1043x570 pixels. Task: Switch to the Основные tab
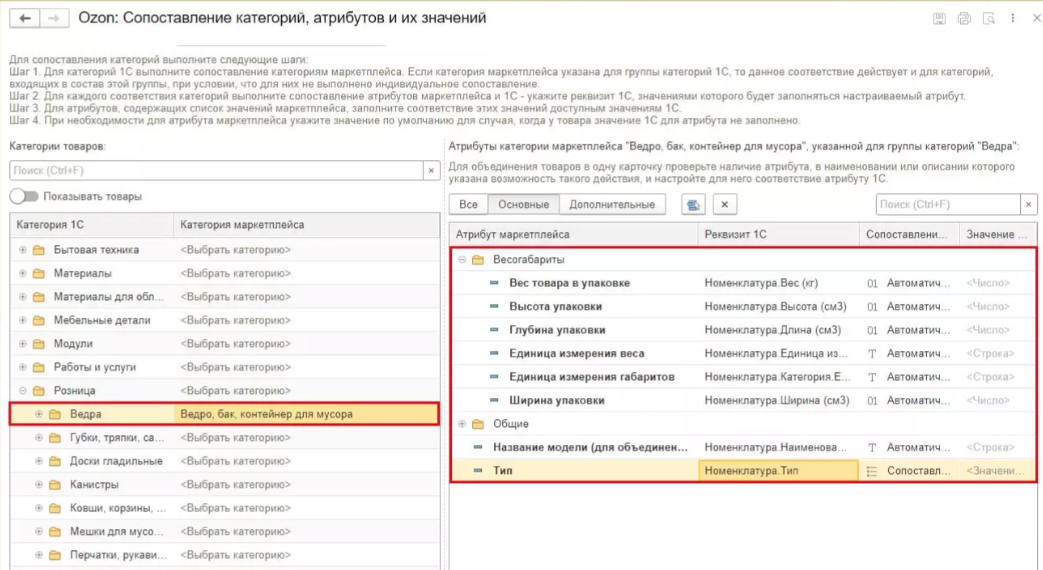point(523,205)
